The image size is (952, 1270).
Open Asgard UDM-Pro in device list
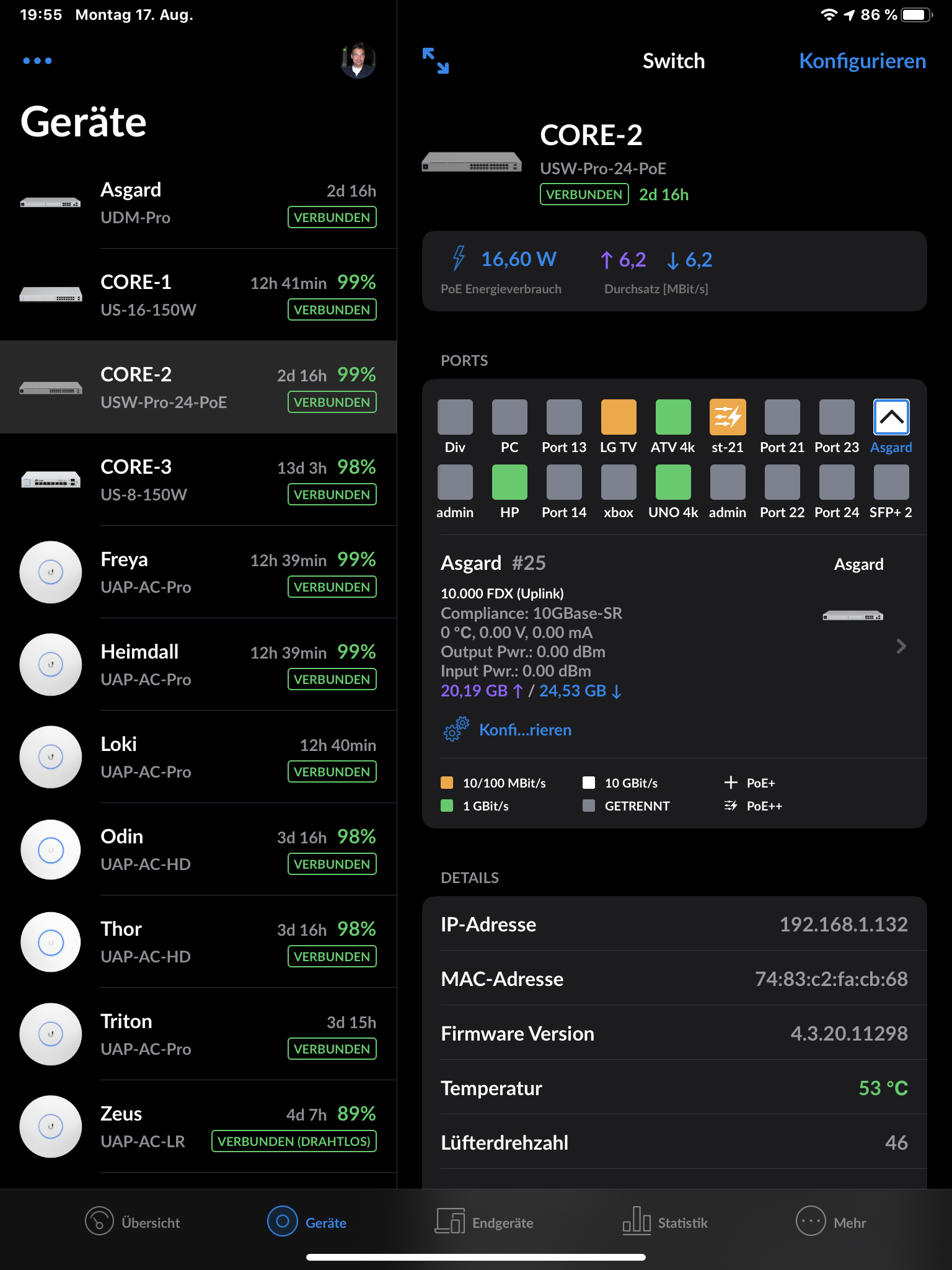pyautogui.click(x=198, y=203)
